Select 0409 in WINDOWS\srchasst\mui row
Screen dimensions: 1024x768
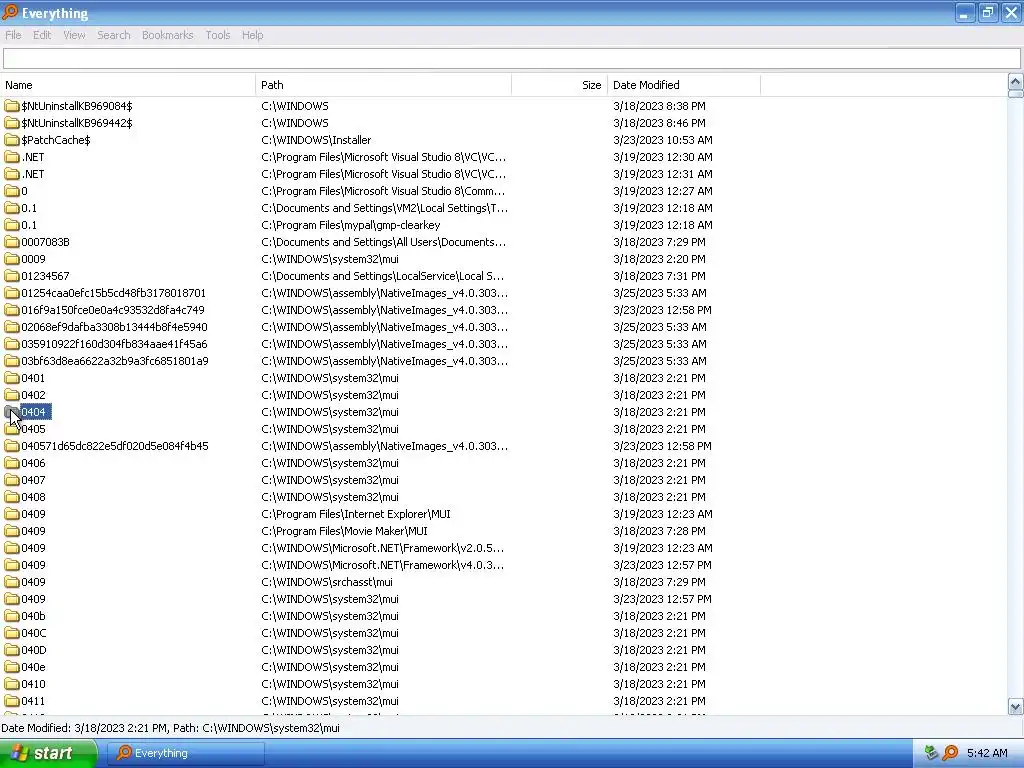click(x=33, y=582)
